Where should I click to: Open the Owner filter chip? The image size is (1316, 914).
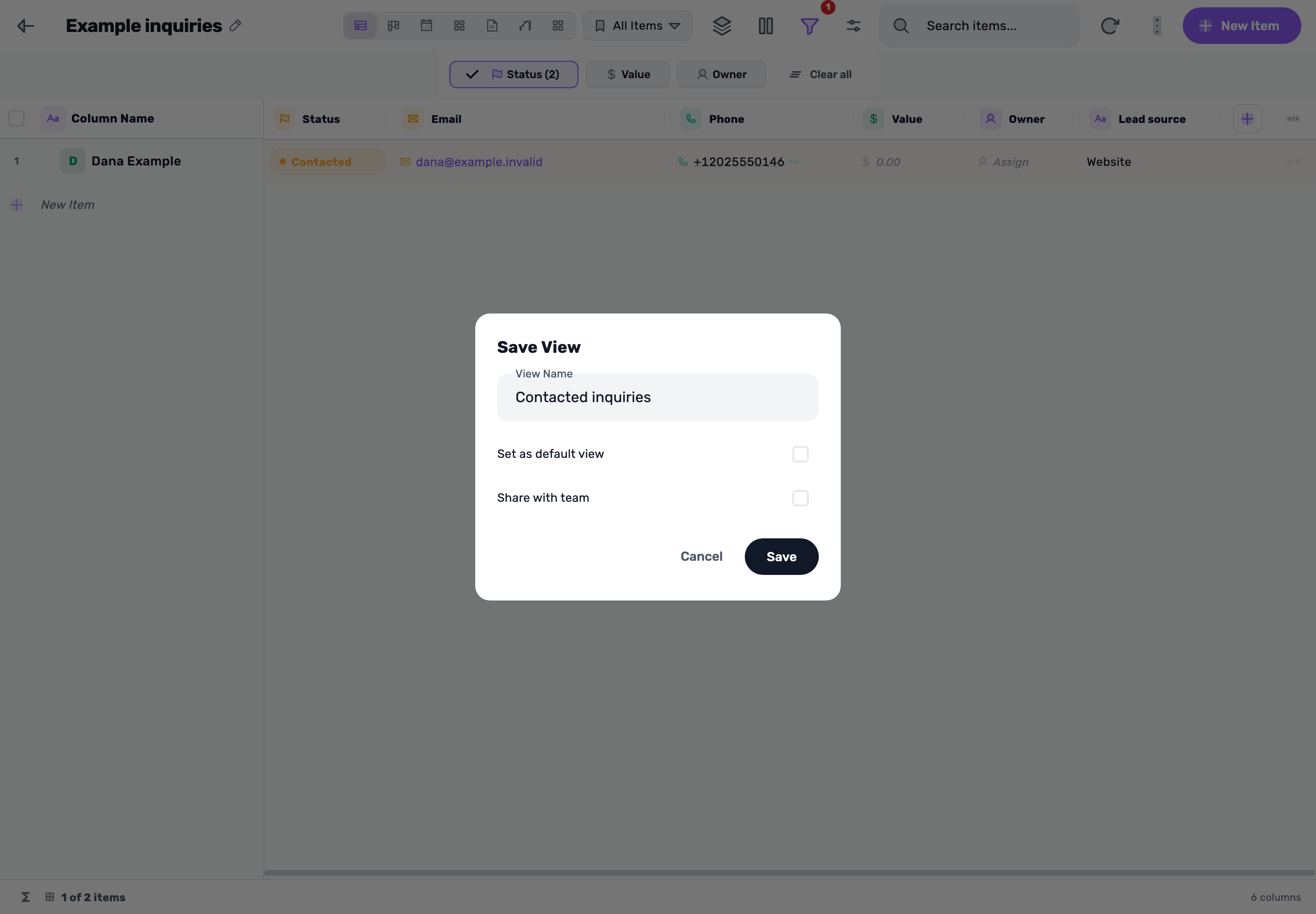(722, 74)
